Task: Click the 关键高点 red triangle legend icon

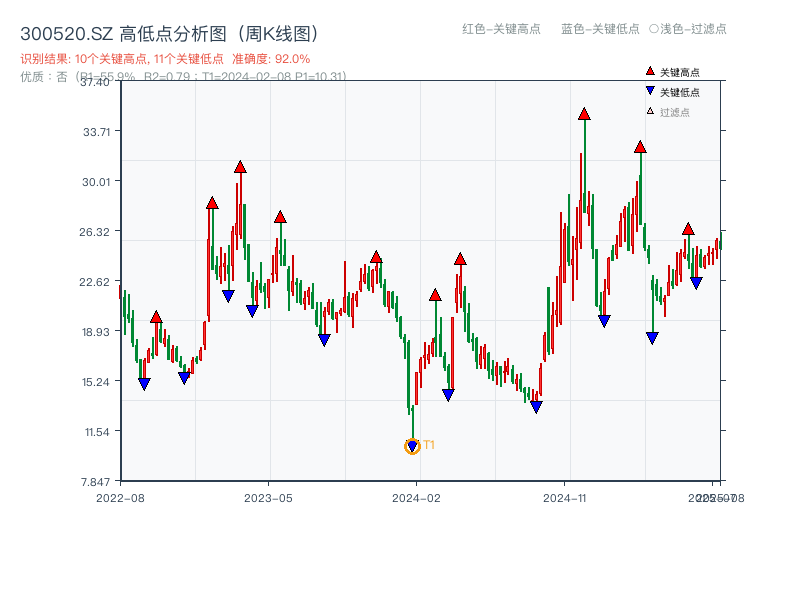Action: click(648, 71)
